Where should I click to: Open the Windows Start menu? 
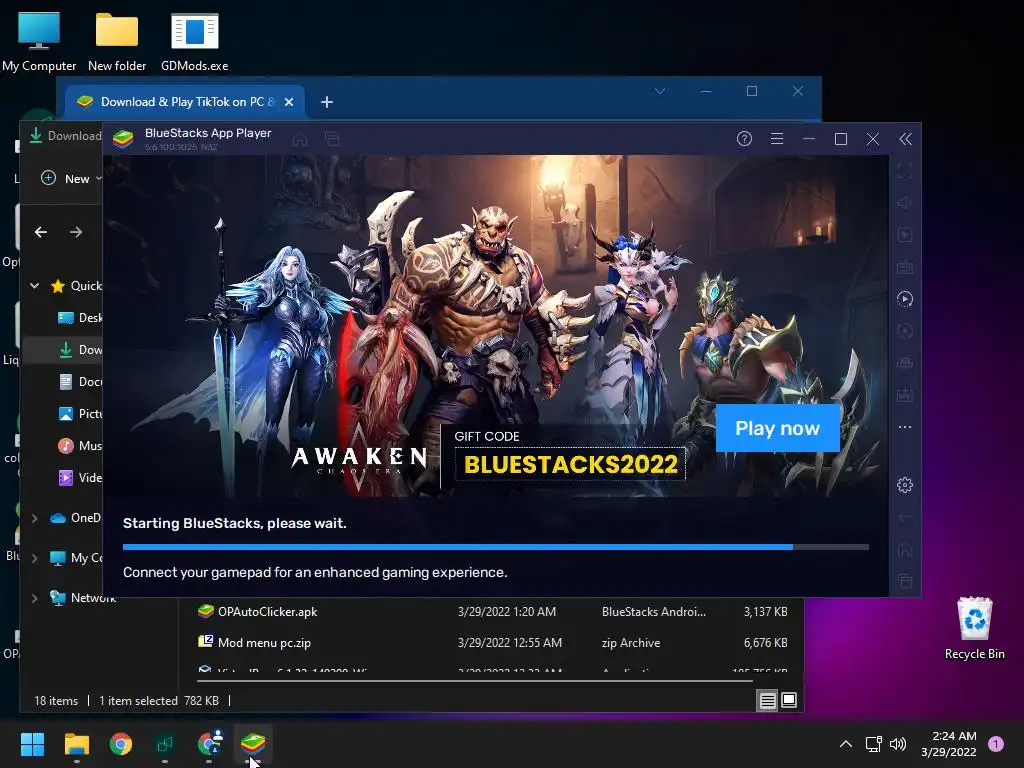32,744
